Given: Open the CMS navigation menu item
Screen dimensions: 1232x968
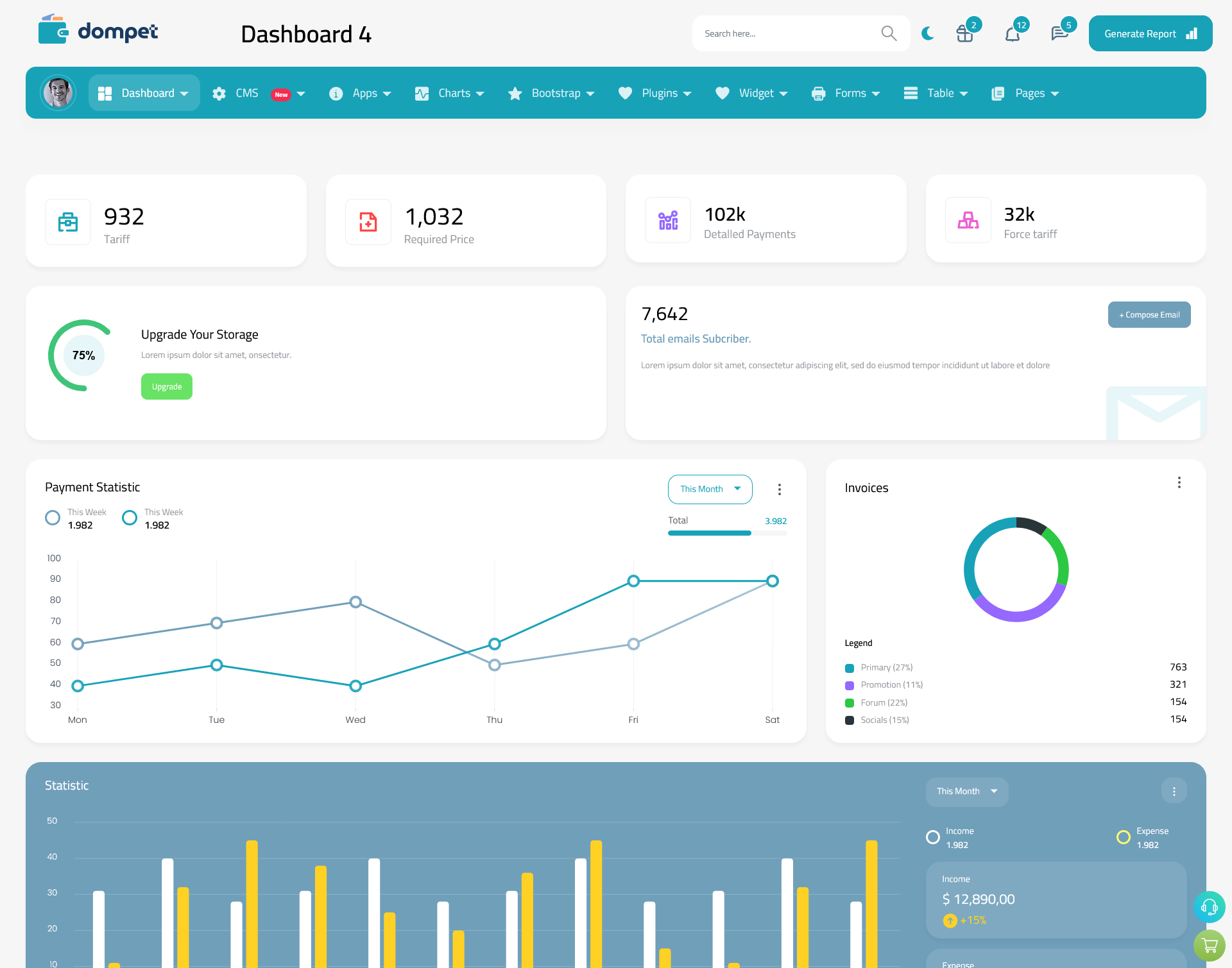Looking at the screenshot, I should point(259,93).
